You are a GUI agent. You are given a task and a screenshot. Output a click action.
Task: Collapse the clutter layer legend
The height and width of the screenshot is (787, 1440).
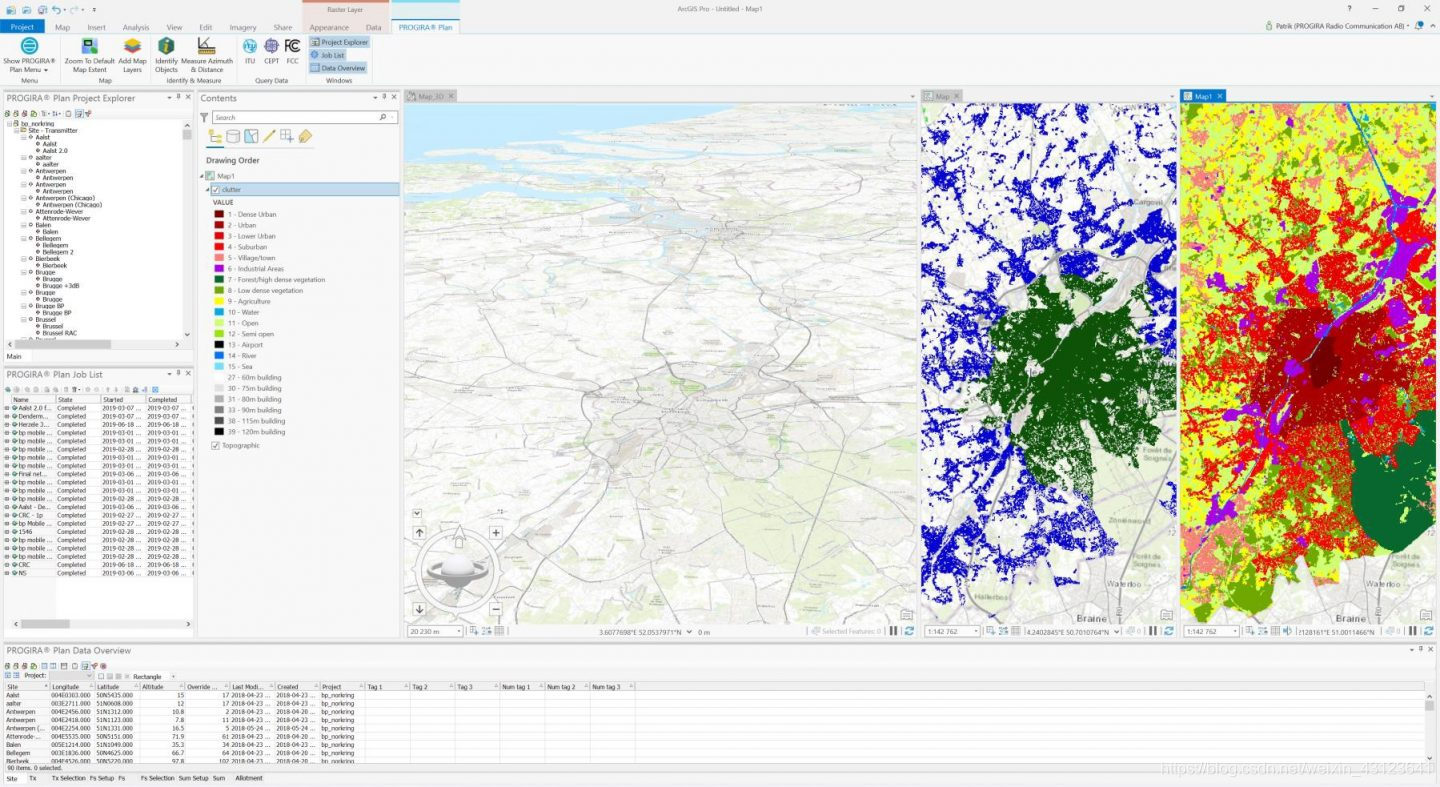[207, 189]
